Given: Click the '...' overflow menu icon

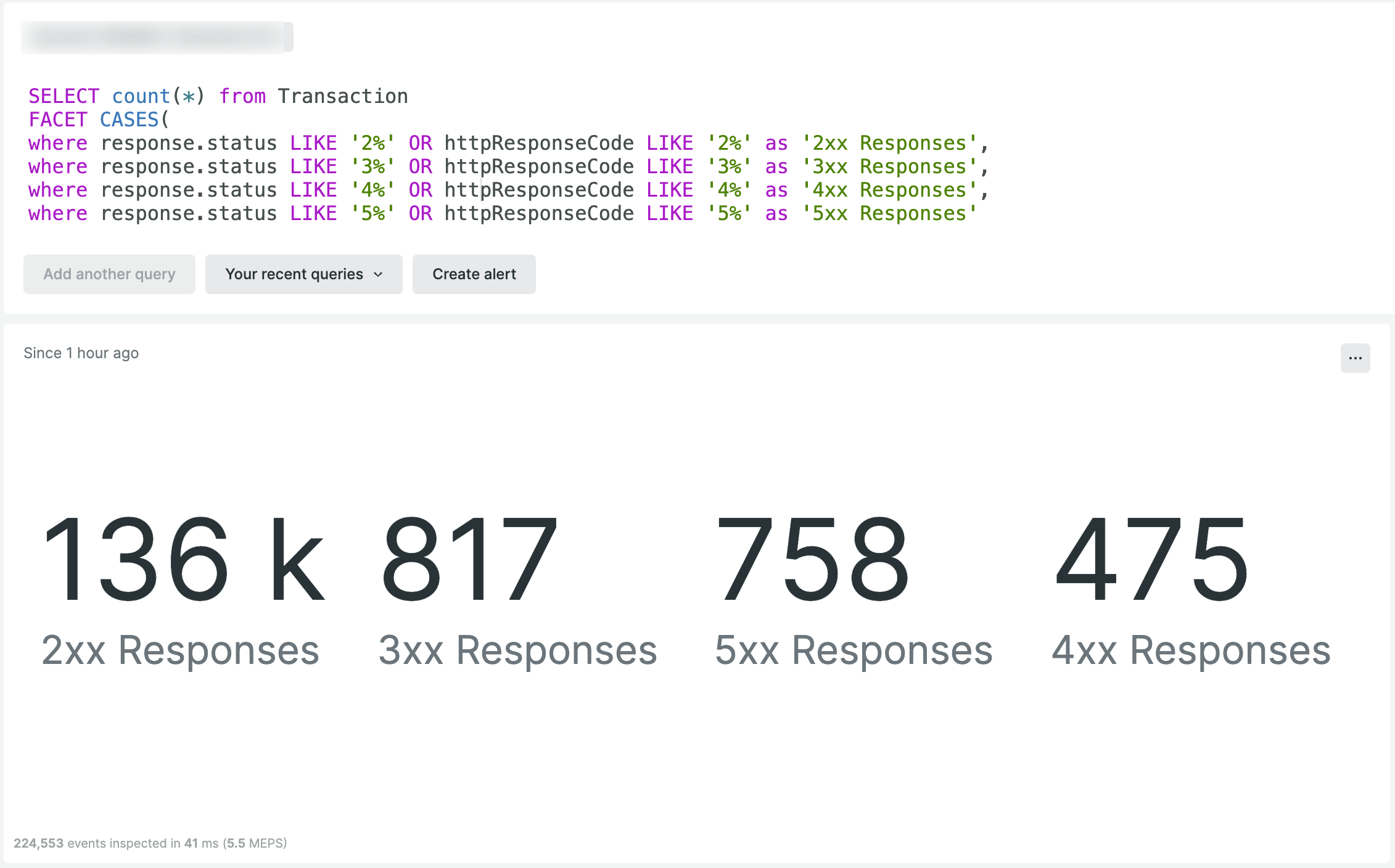Looking at the screenshot, I should tap(1356, 358).
